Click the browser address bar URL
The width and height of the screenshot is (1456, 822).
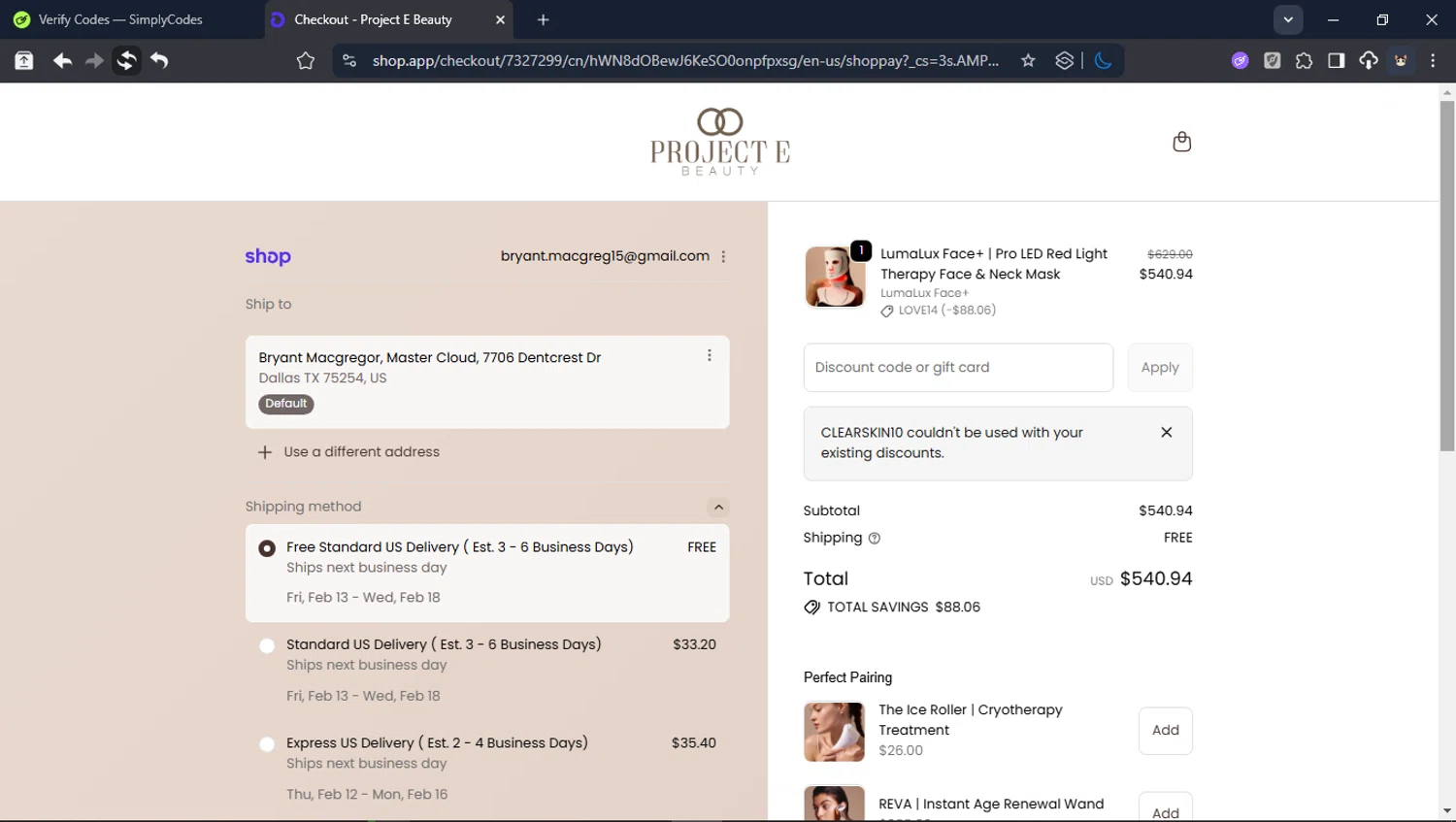[x=685, y=61]
